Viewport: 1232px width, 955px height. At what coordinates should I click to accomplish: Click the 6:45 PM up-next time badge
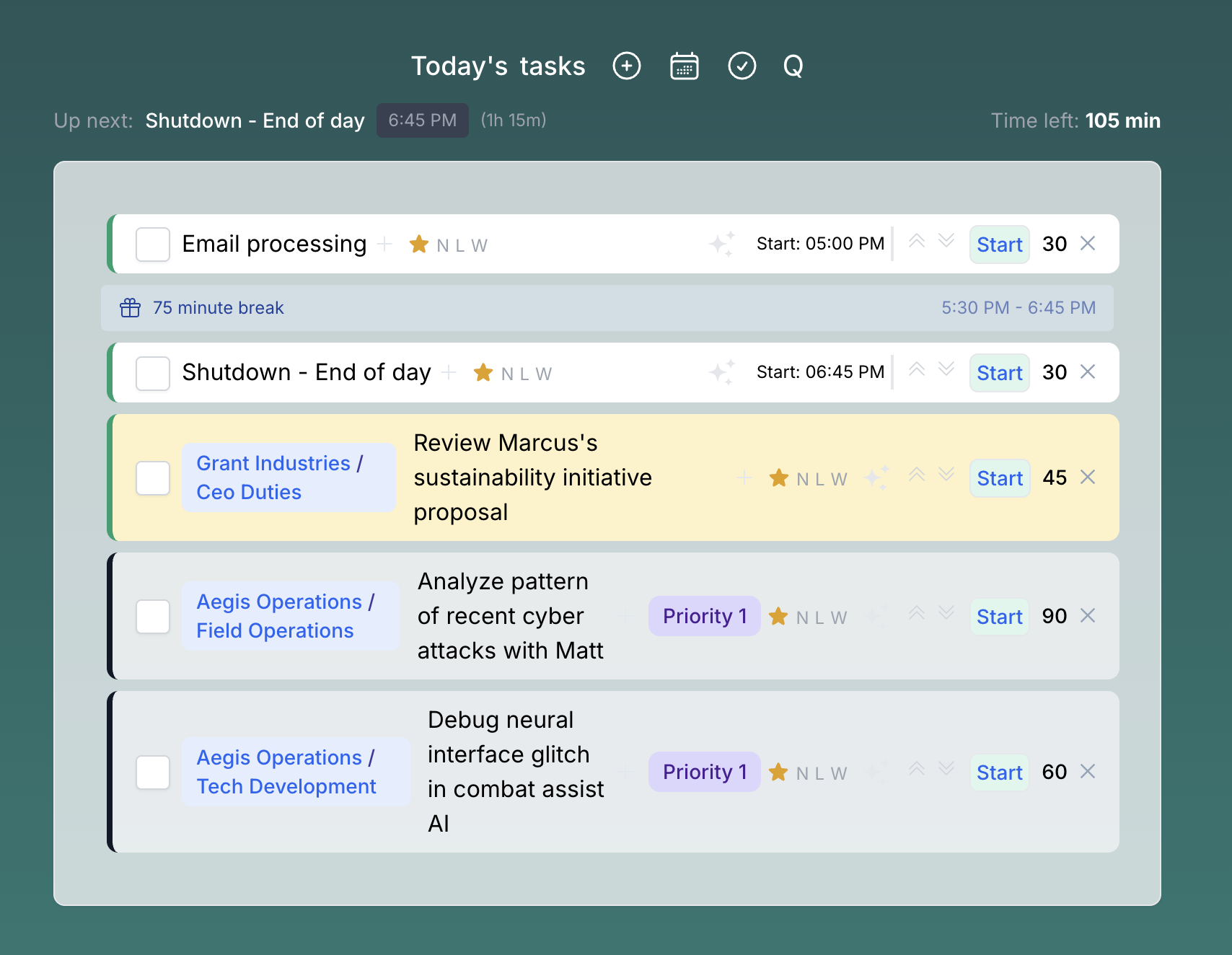(x=423, y=120)
